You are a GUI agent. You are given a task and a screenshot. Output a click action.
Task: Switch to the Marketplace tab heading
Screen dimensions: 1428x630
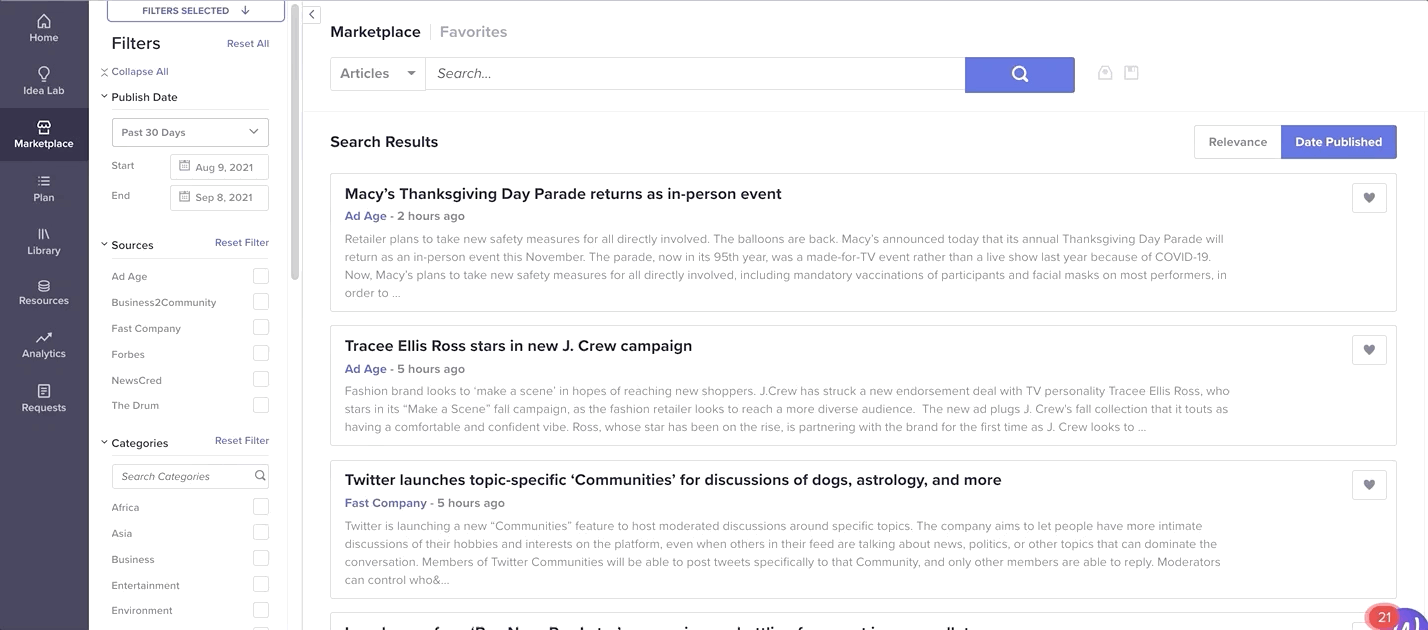375,32
